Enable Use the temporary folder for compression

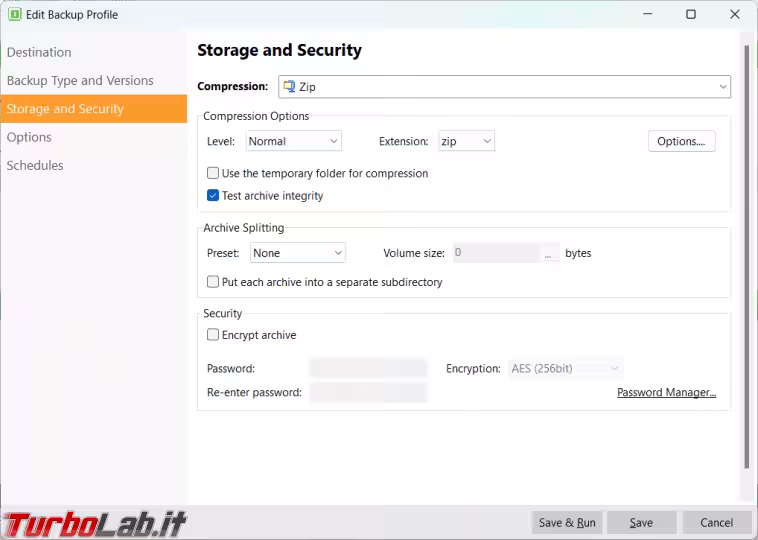click(x=213, y=173)
